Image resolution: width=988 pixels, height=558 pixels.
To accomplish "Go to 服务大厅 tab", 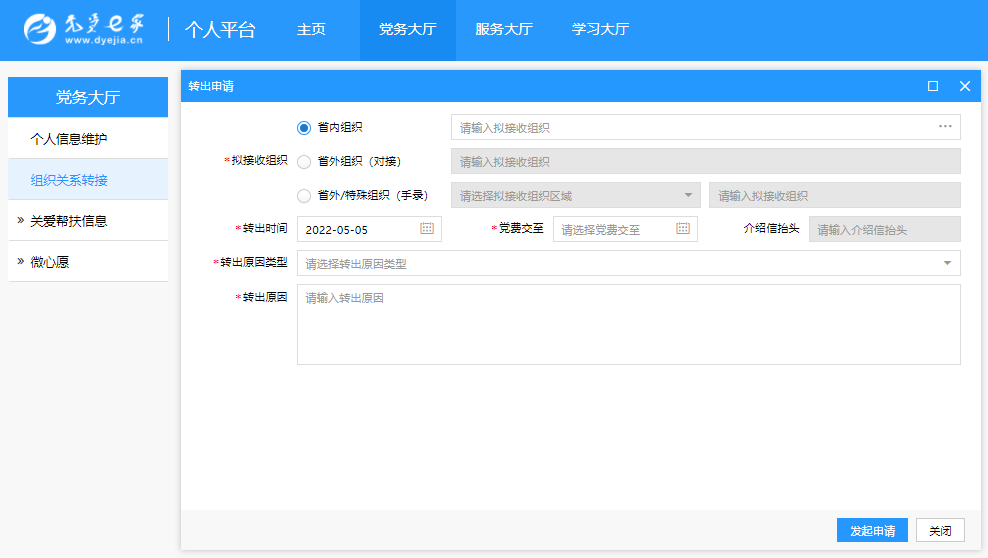I will tap(504, 30).
